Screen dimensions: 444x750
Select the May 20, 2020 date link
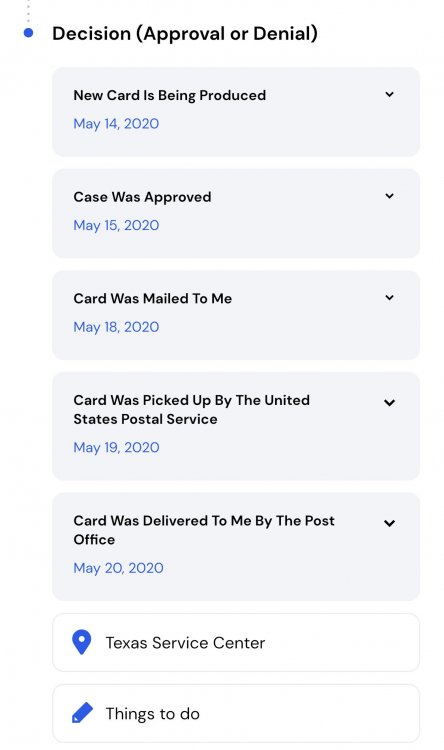pos(118,568)
